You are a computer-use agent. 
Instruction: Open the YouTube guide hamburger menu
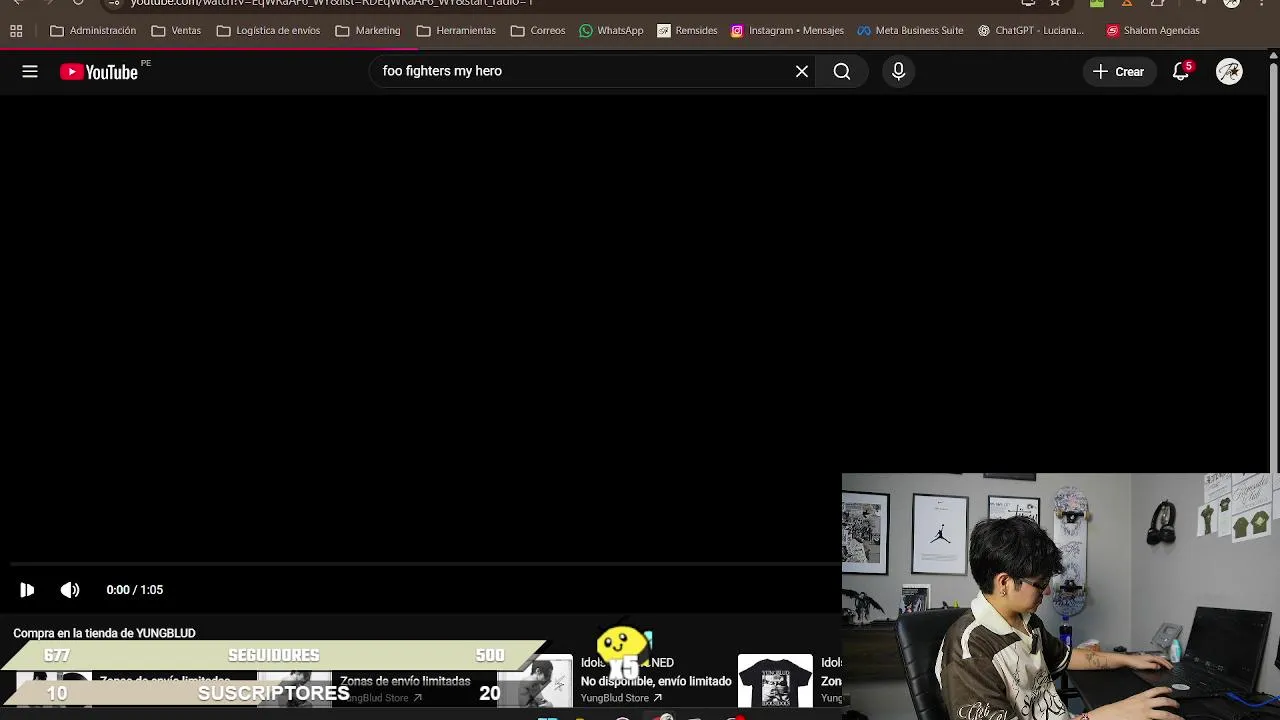tap(30, 71)
